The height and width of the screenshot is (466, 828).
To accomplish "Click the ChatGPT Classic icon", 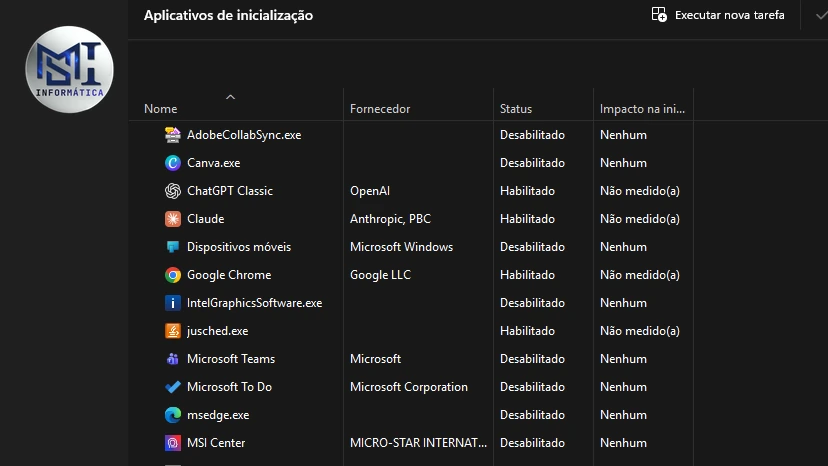I will coord(173,191).
